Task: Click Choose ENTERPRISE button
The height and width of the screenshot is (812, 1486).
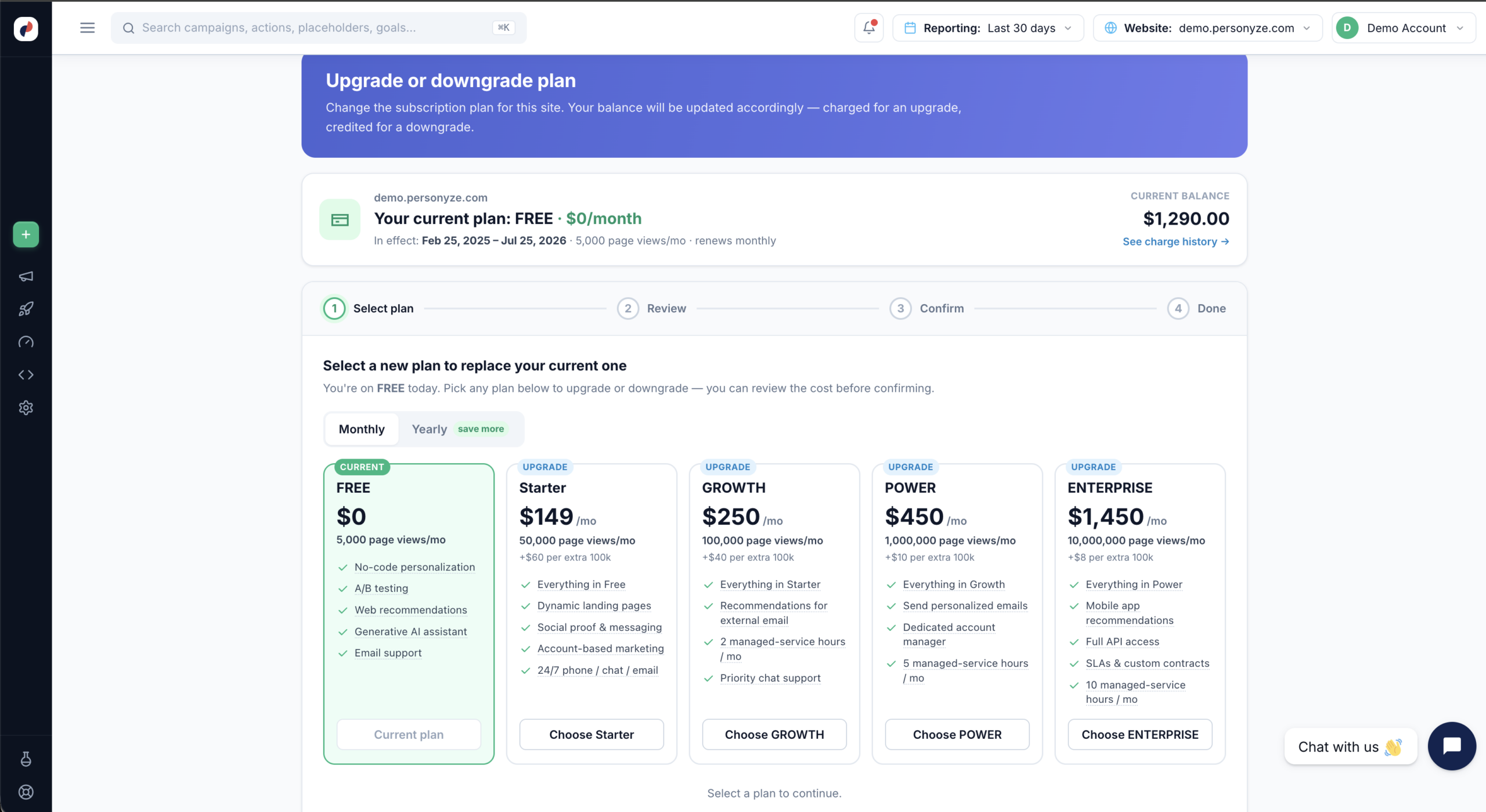Action: click(1140, 735)
